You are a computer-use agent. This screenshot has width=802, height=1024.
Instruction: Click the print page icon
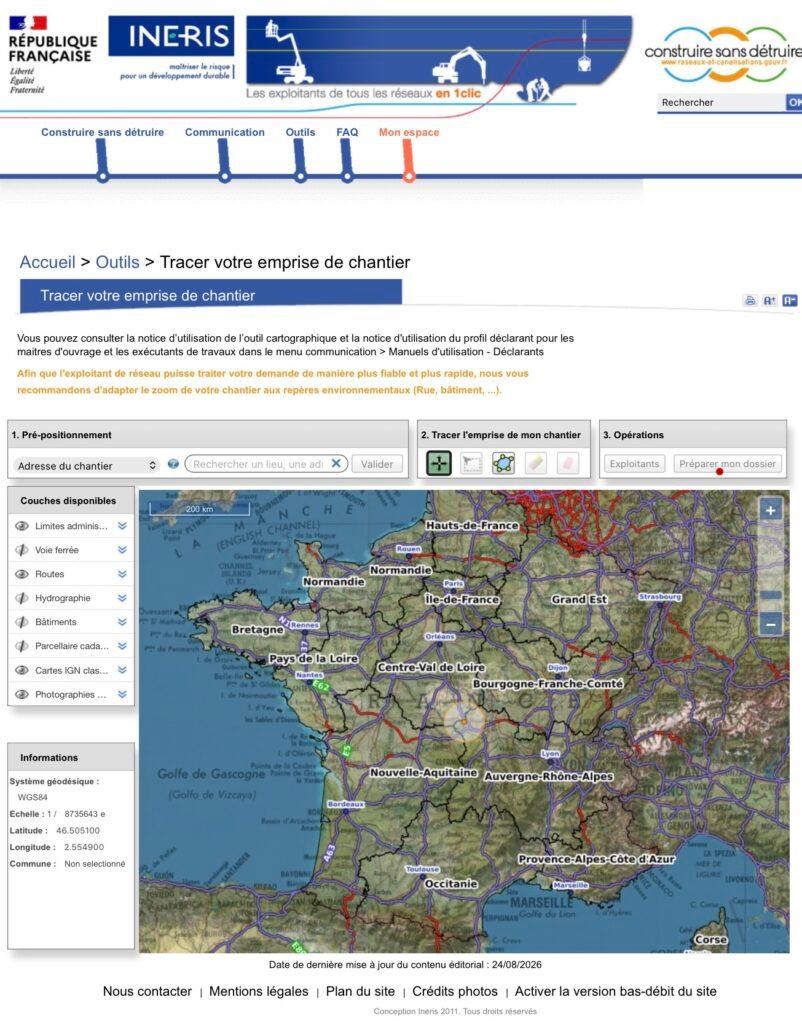(750, 300)
